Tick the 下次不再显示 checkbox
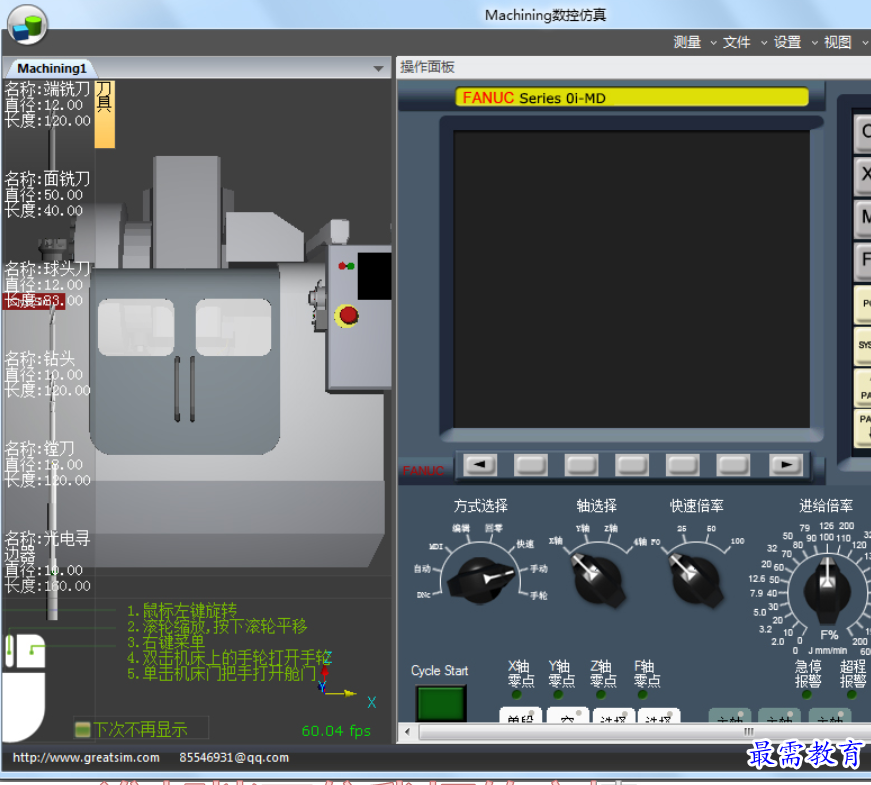 pyautogui.click(x=82, y=729)
